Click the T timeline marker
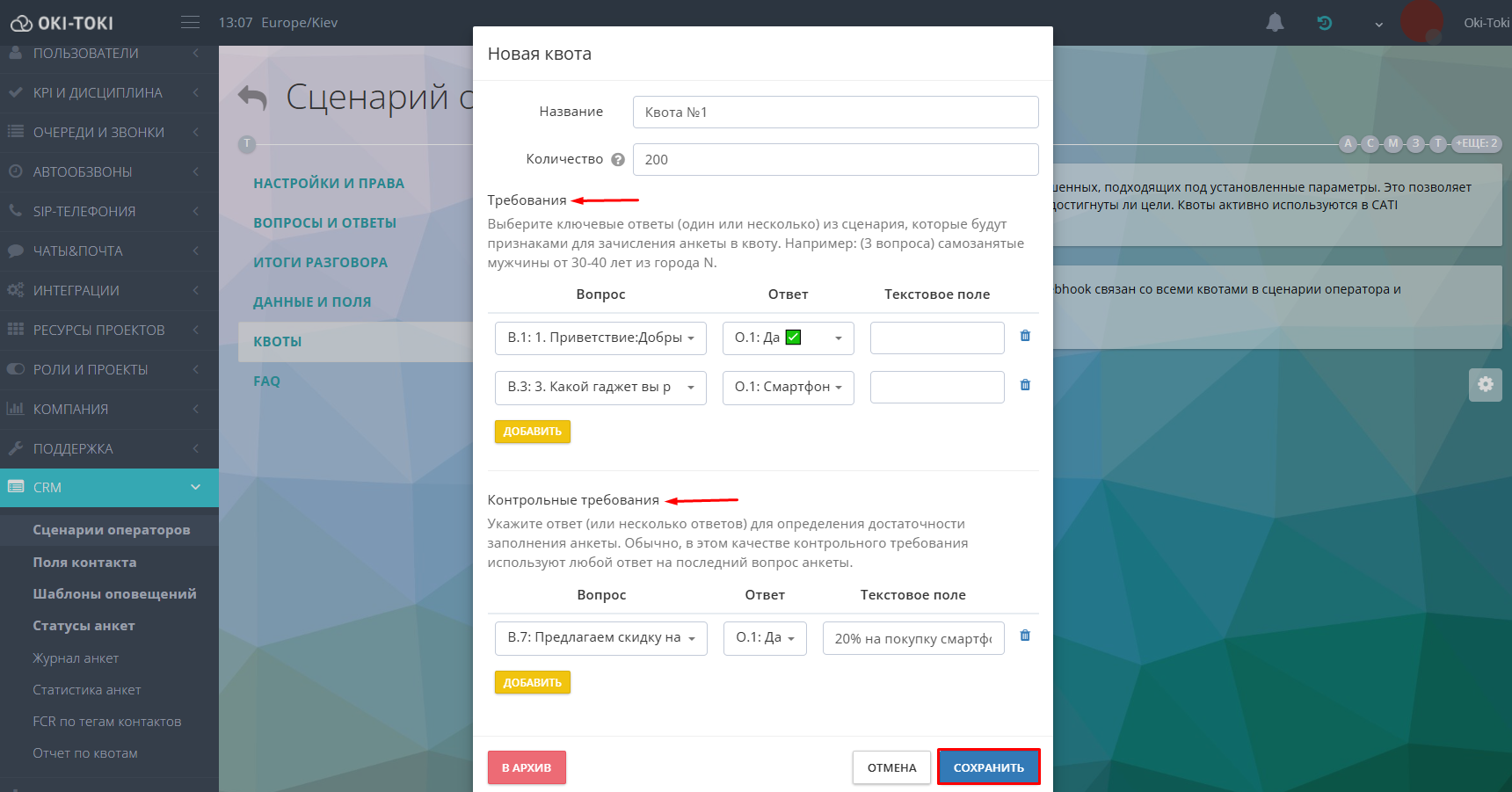Viewport: 1512px width, 792px height. tap(247, 144)
